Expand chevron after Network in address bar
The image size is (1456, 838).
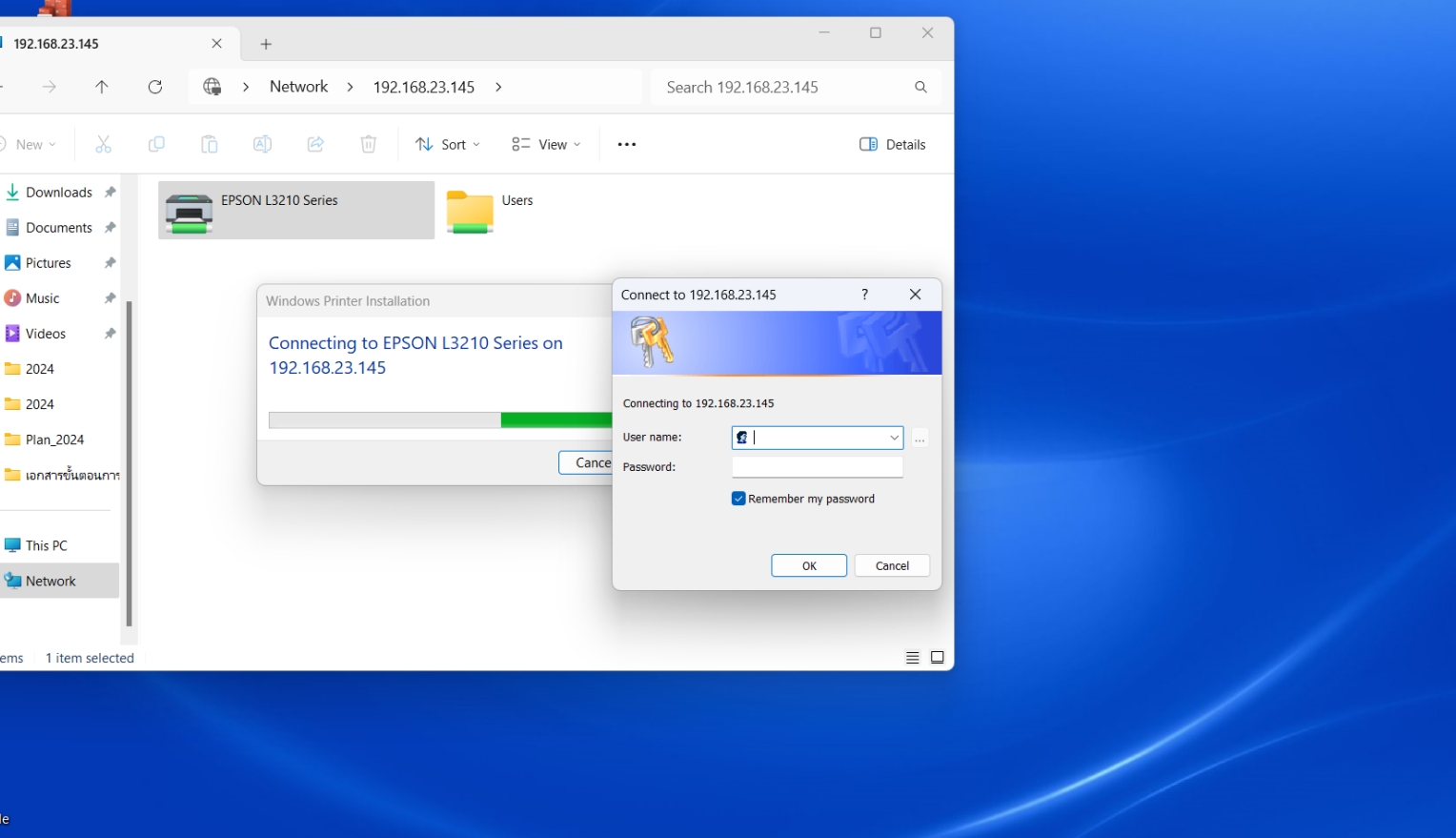pos(350,87)
